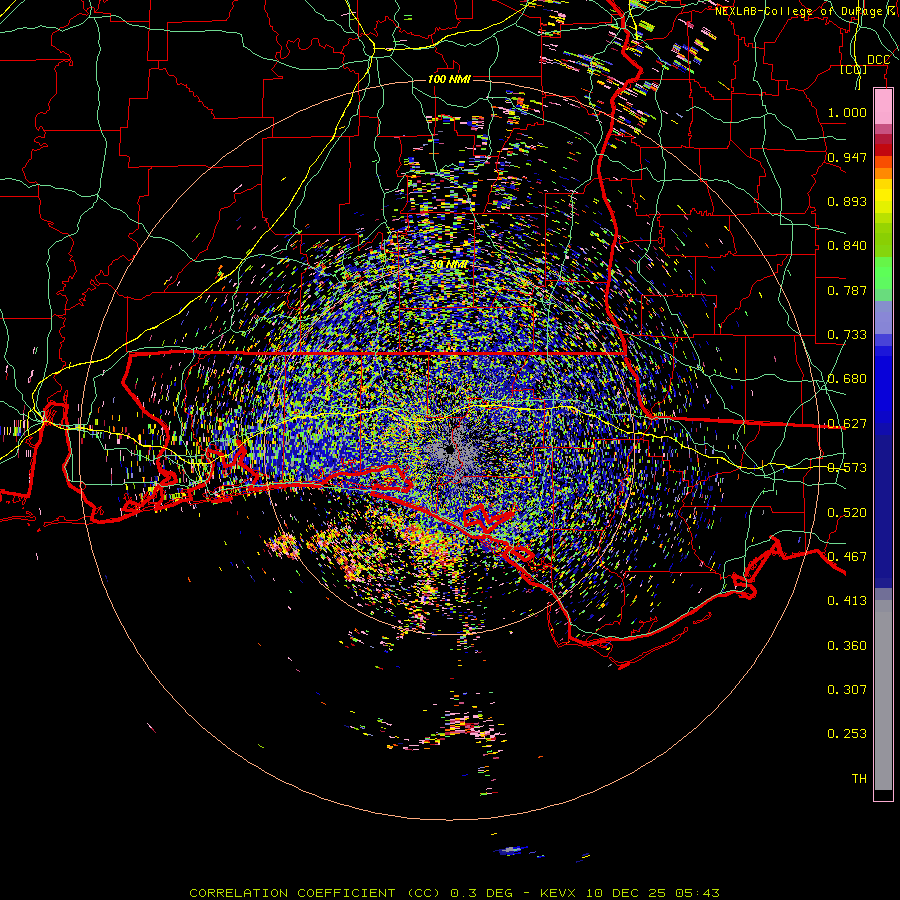Select the 0.253 scale value

click(x=847, y=734)
